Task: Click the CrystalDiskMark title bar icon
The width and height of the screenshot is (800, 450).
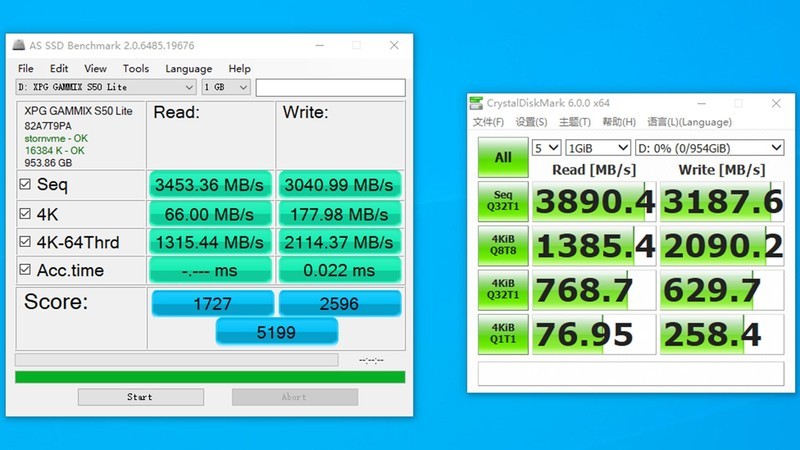Action: [x=476, y=103]
